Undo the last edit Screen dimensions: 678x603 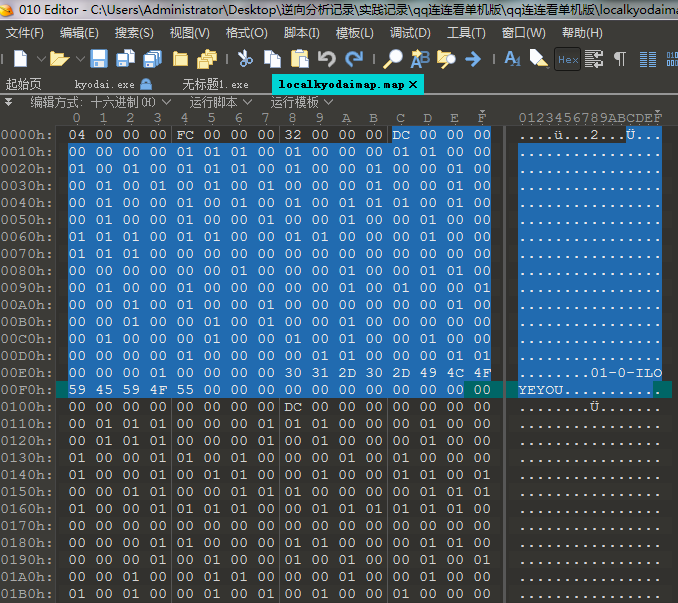tap(326, 59)
